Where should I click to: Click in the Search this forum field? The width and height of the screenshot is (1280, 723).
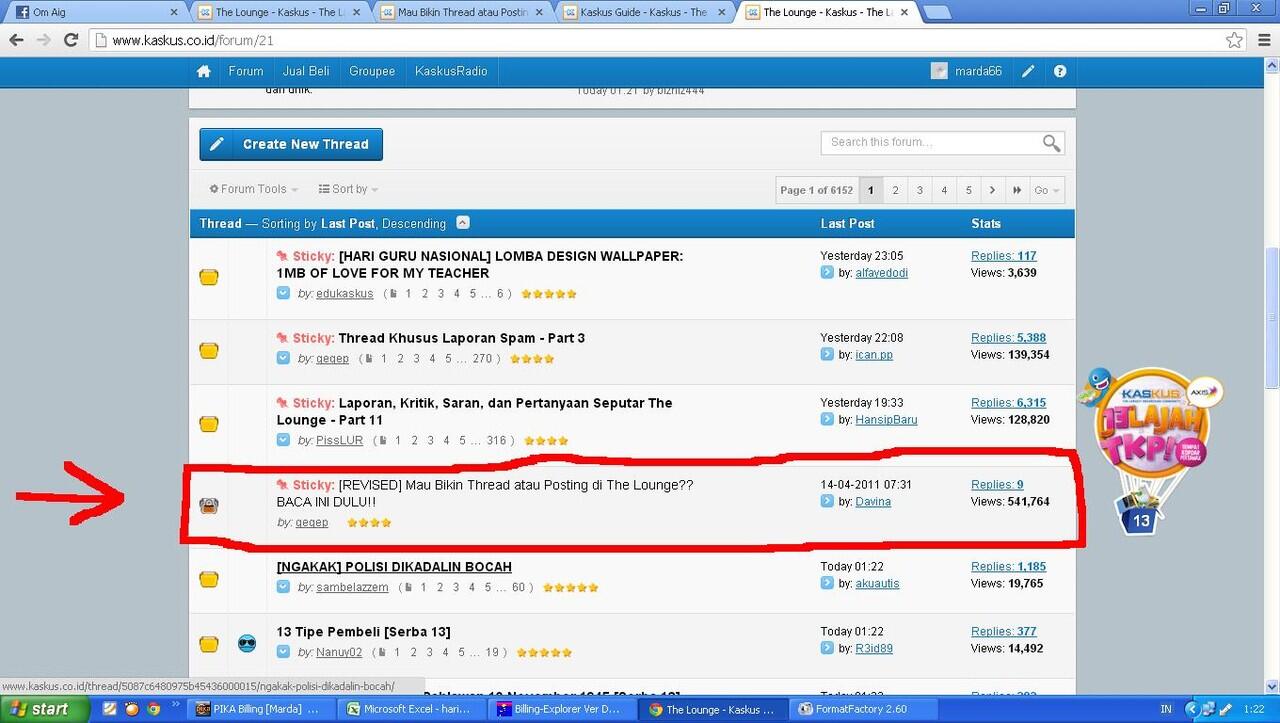tap(932, 143)
